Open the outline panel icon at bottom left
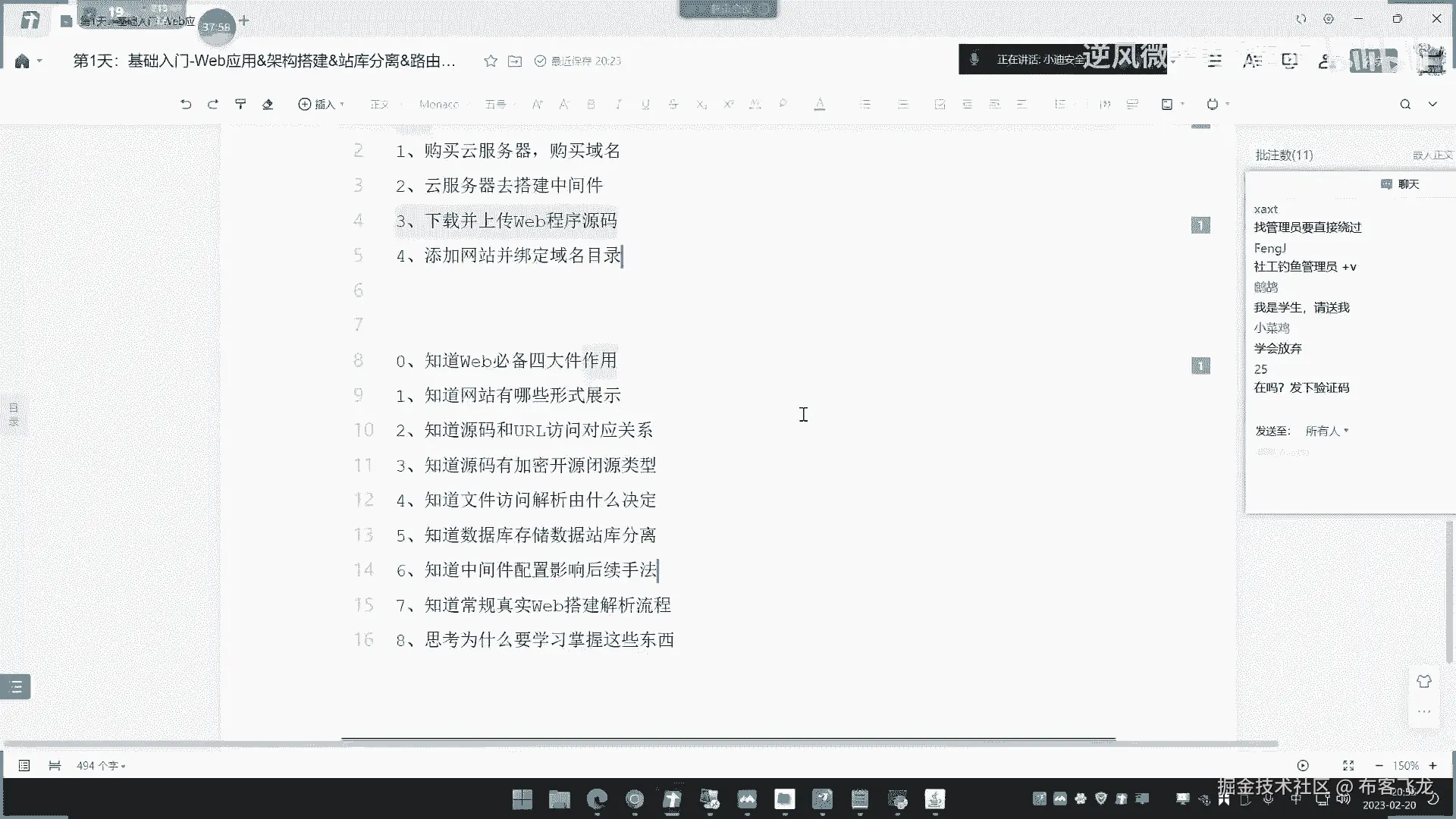Screen dimensions: 1456x819 15,687
